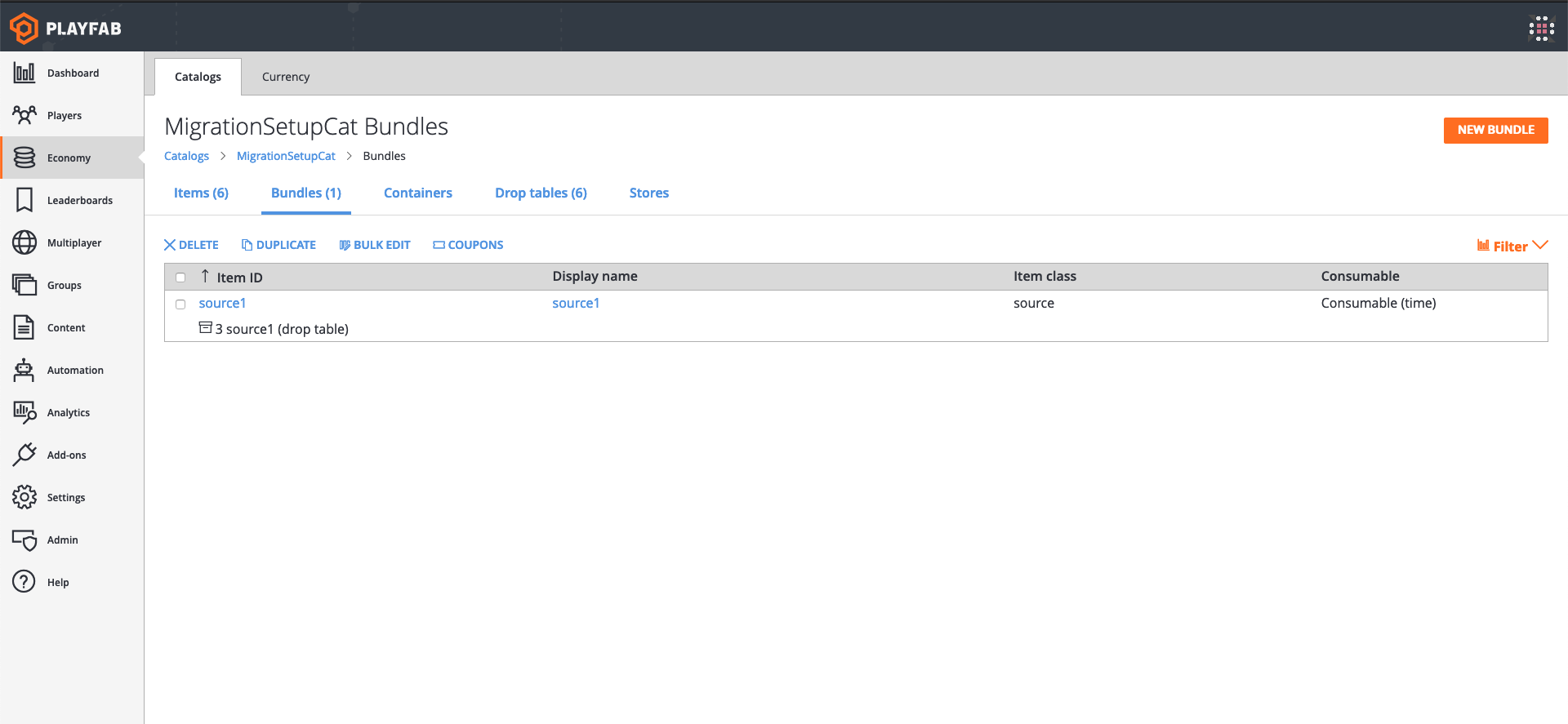Click the Settings gear icon
1568x724 pixels.
click(x=24, y=497)
